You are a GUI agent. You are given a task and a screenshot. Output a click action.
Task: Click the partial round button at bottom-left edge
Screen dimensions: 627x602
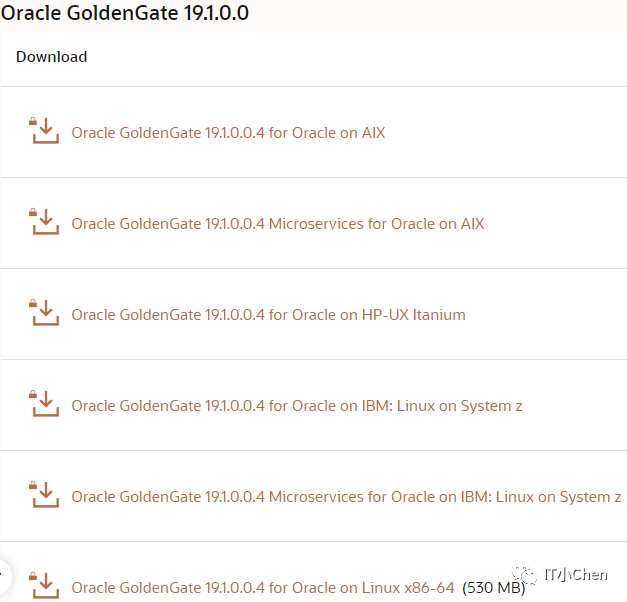(3, 575)
